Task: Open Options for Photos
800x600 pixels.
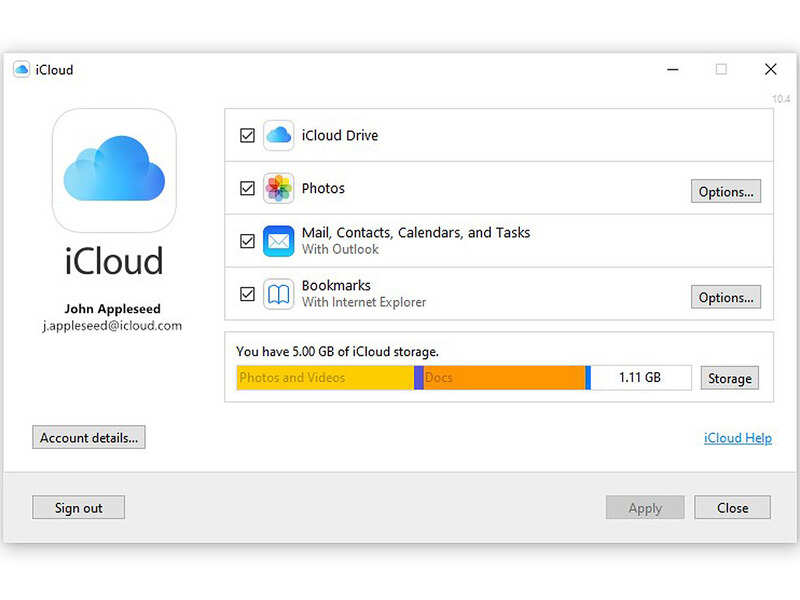Action: (726, 191)
